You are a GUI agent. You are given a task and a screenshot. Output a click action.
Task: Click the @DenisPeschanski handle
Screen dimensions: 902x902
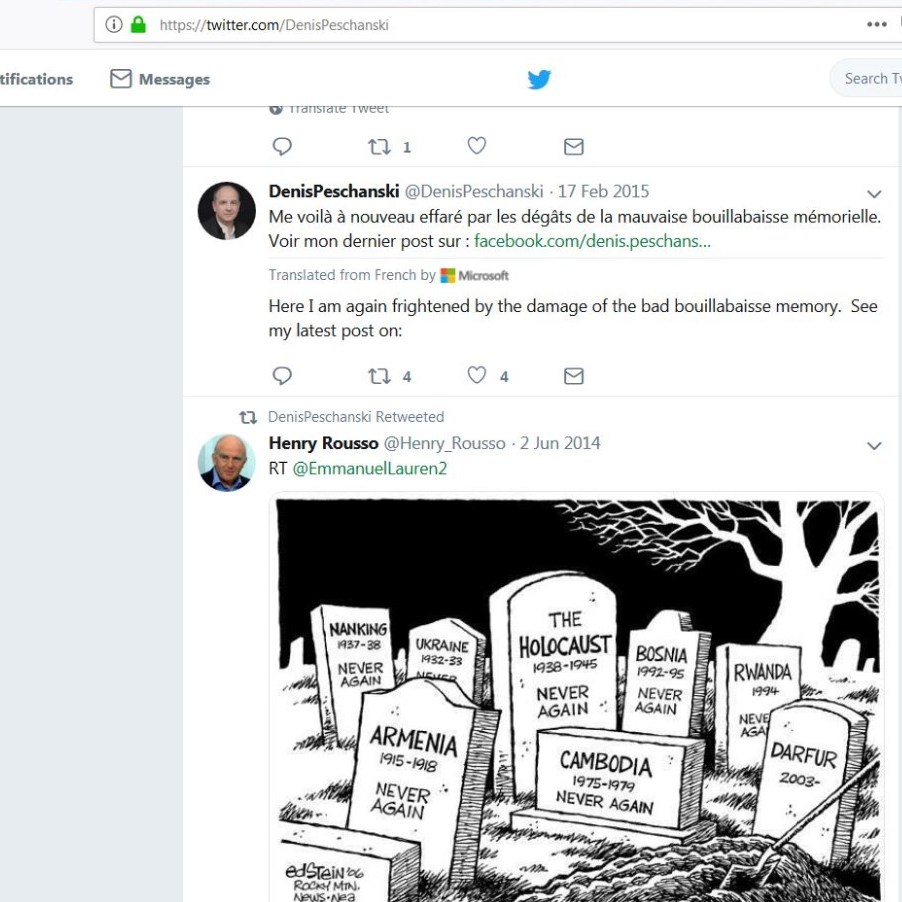[474, 192]
